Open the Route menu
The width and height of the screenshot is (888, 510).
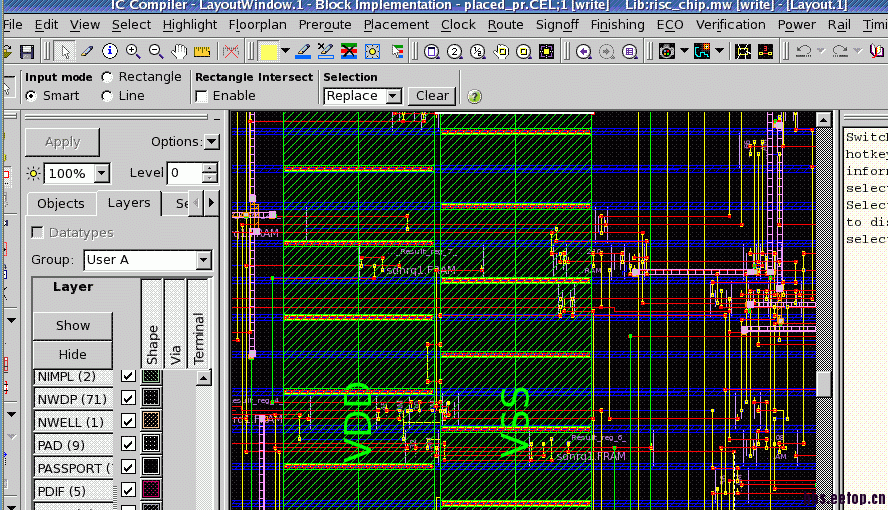(x=505, y=25)
